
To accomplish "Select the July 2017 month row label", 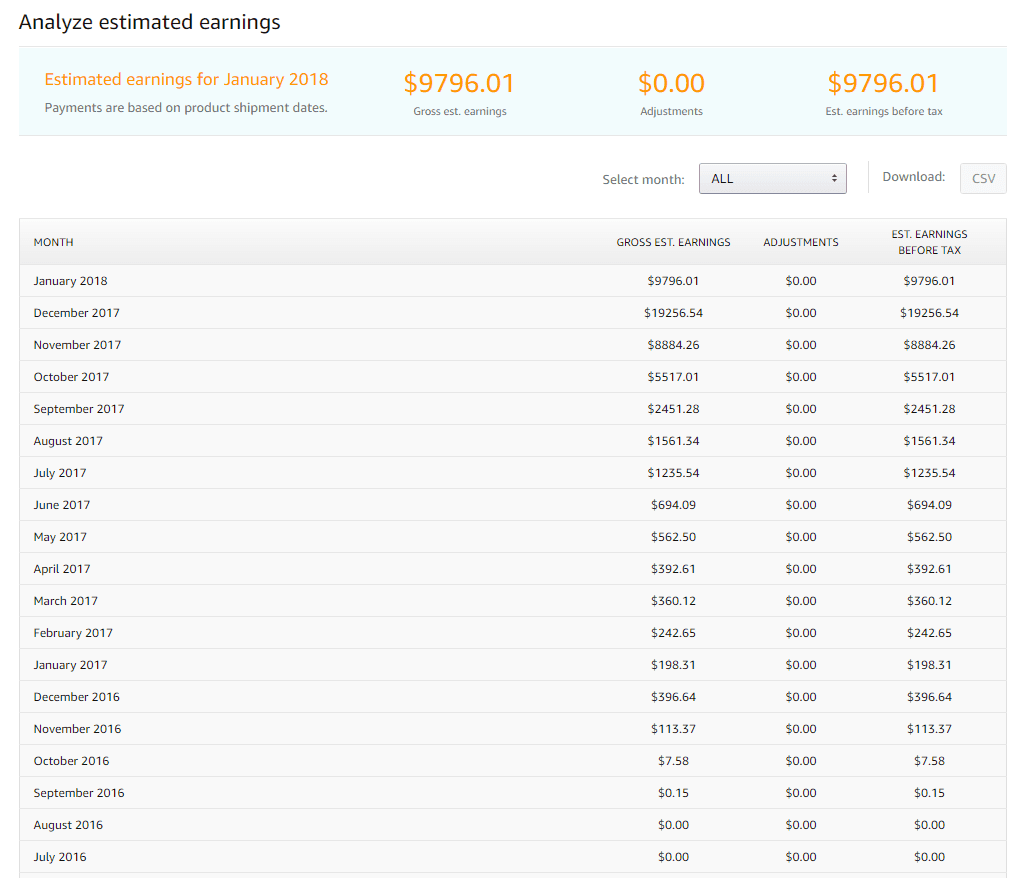I will coord(60,473).
